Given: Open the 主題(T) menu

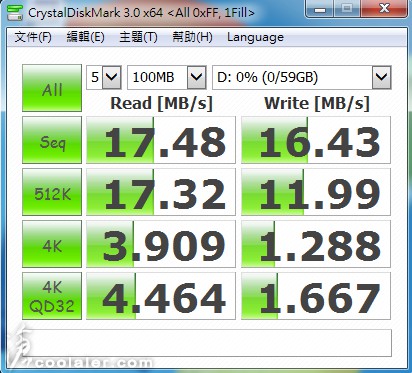Looking at the screenshot, I should (138, 37).
